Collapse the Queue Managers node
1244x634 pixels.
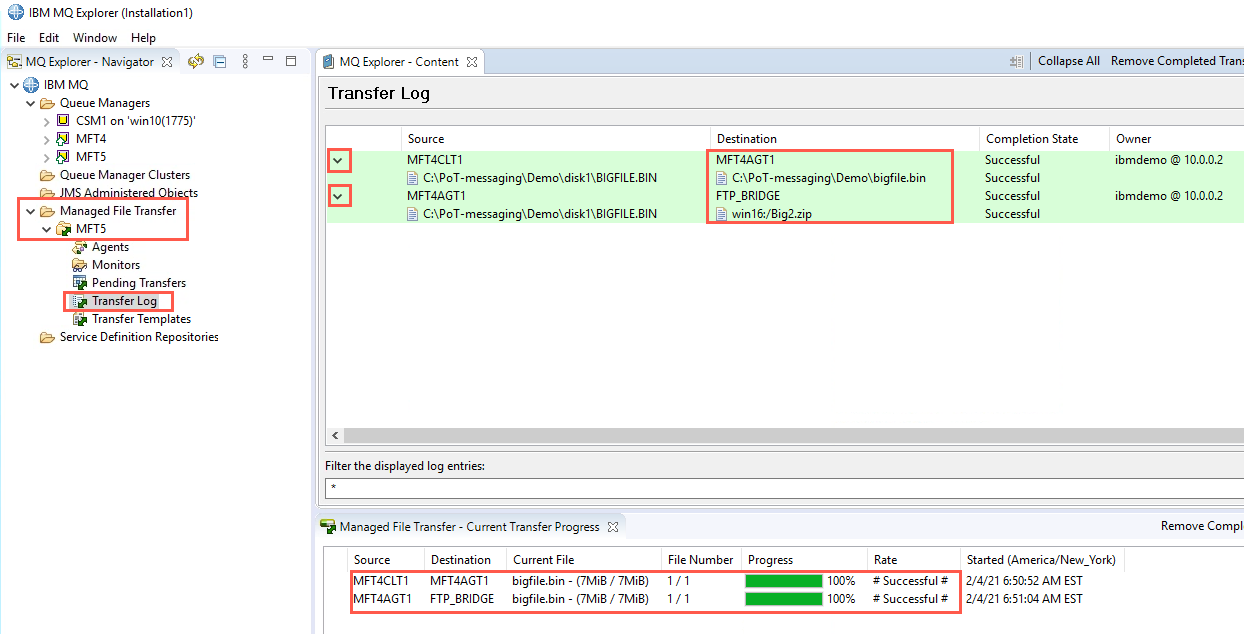[x=30, y=103]
